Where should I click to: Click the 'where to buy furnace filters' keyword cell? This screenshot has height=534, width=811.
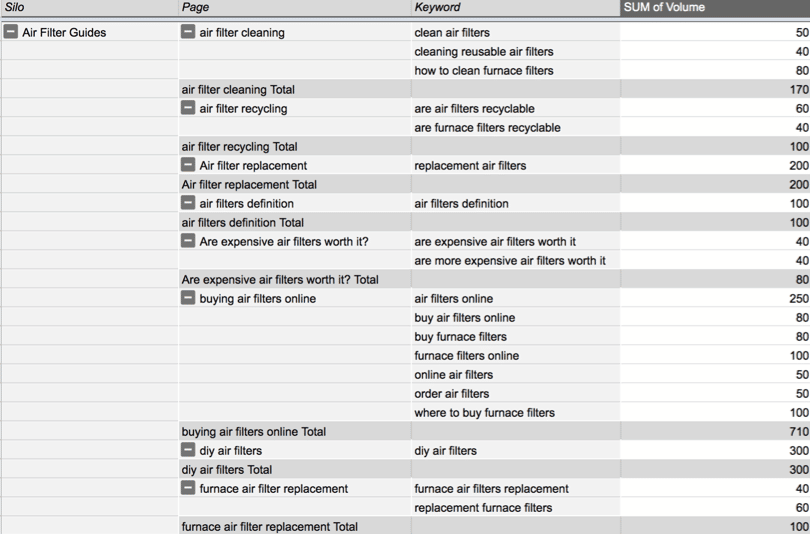(x=516, y=412)
